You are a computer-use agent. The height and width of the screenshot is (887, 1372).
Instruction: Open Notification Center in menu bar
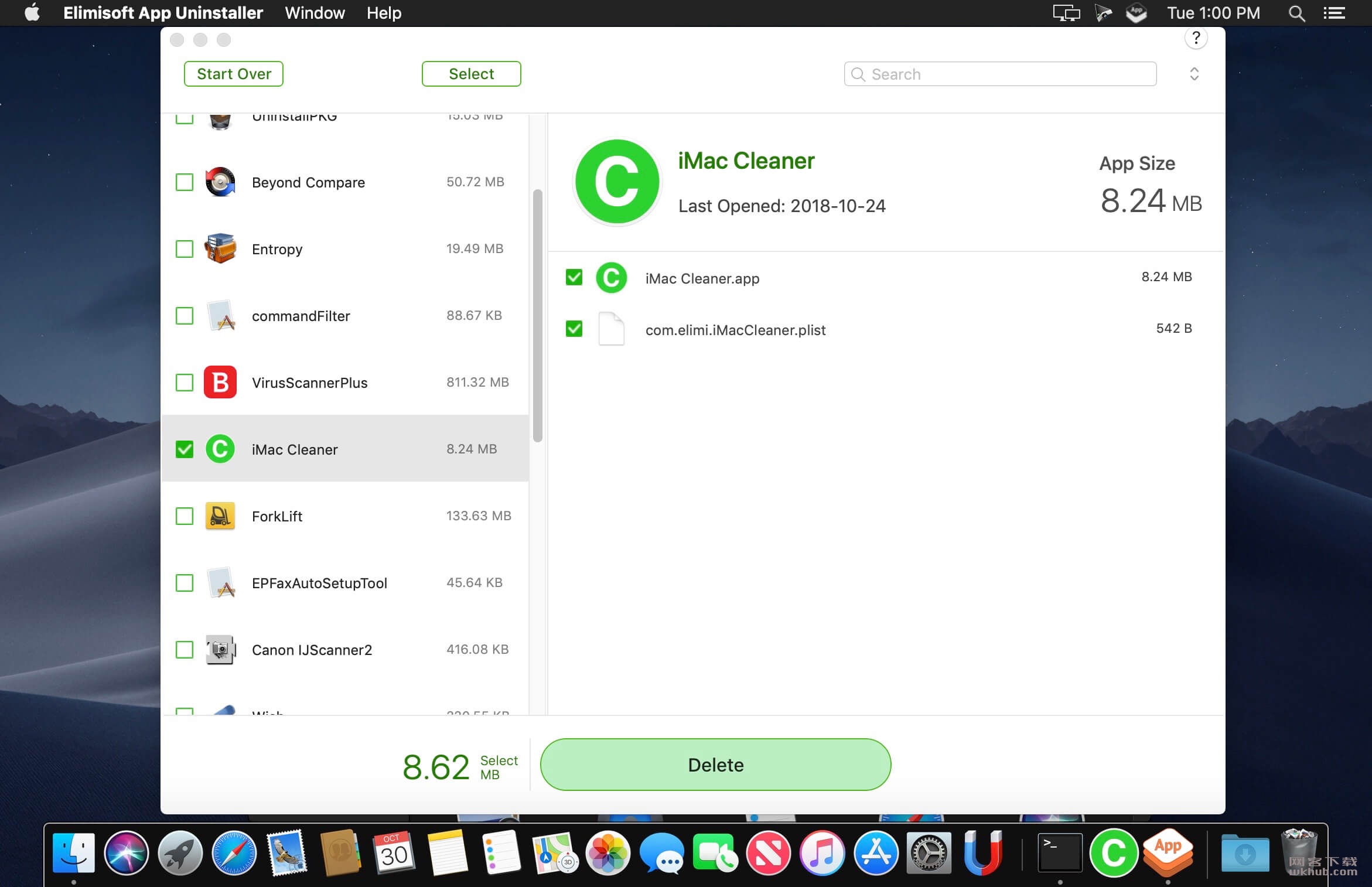point(1335,13)
